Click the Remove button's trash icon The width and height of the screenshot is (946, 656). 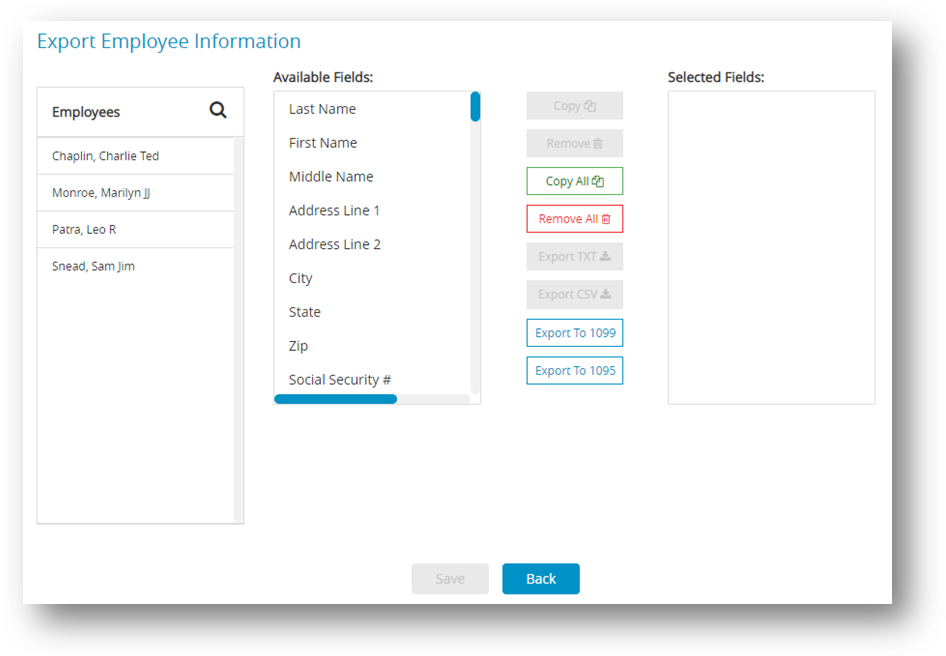click(598, 143)
